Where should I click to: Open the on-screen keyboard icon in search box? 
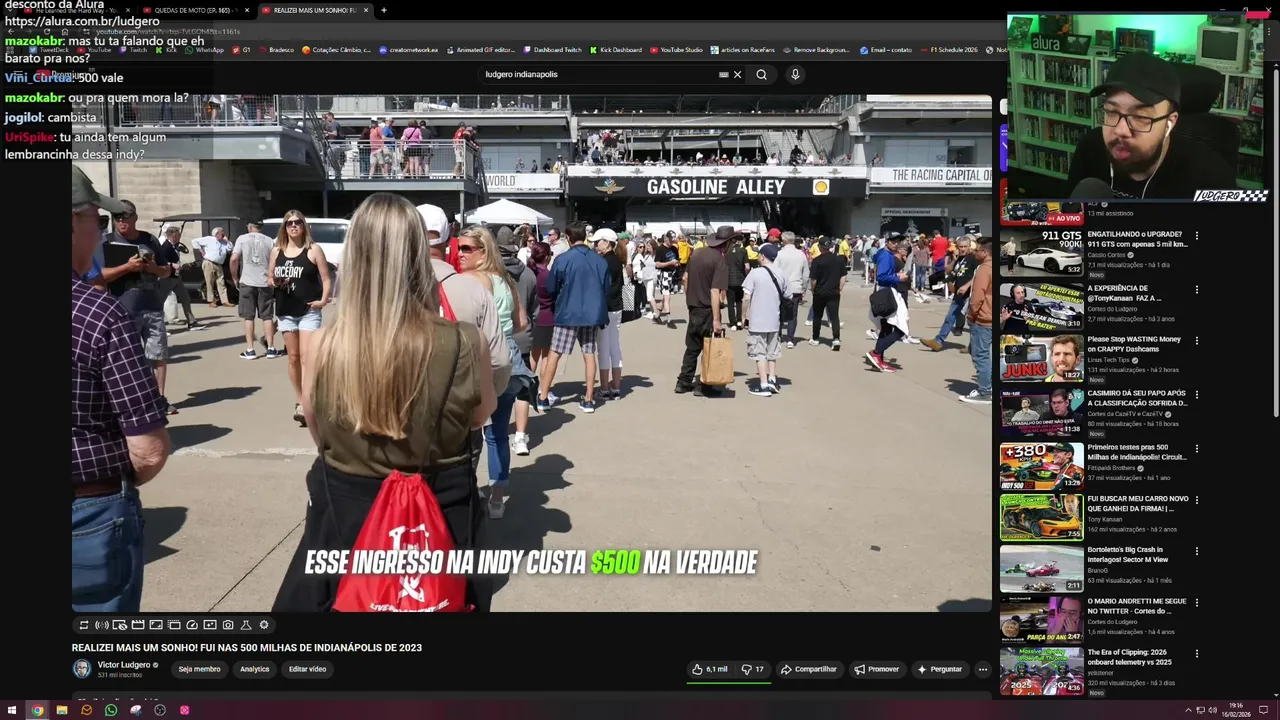point(723,74)
